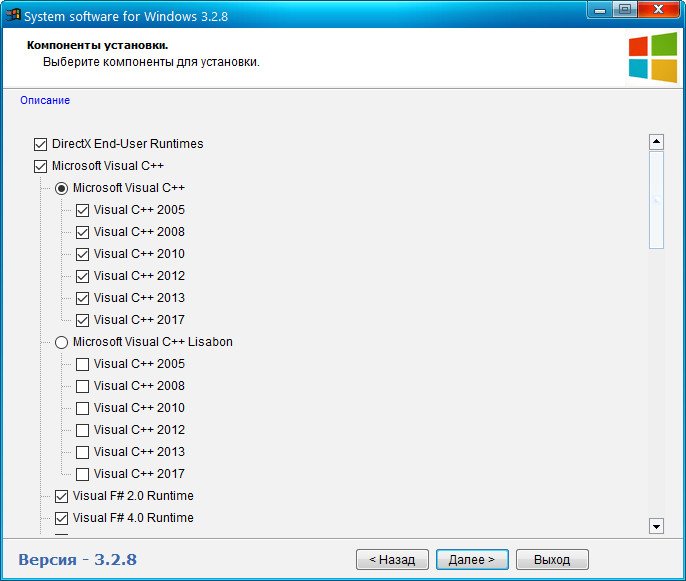
Task: Check Visual C++ 2017 in Lisabon group
Action: point(82,474)
